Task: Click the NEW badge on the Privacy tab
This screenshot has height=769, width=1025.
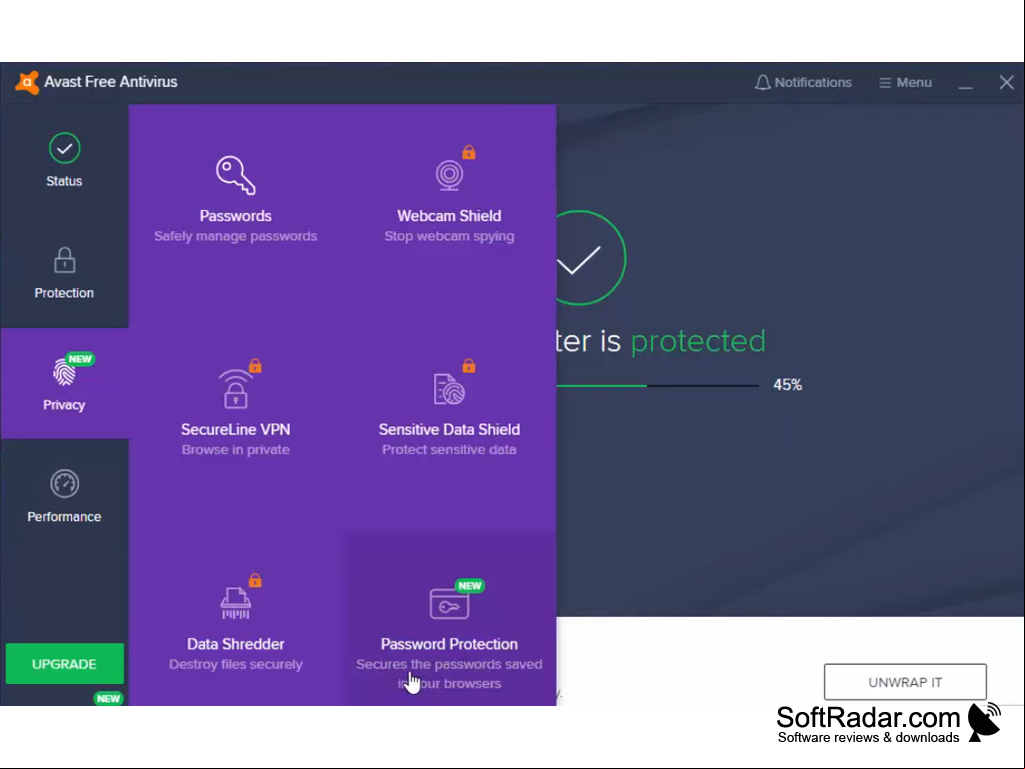Action: point(80,359)
